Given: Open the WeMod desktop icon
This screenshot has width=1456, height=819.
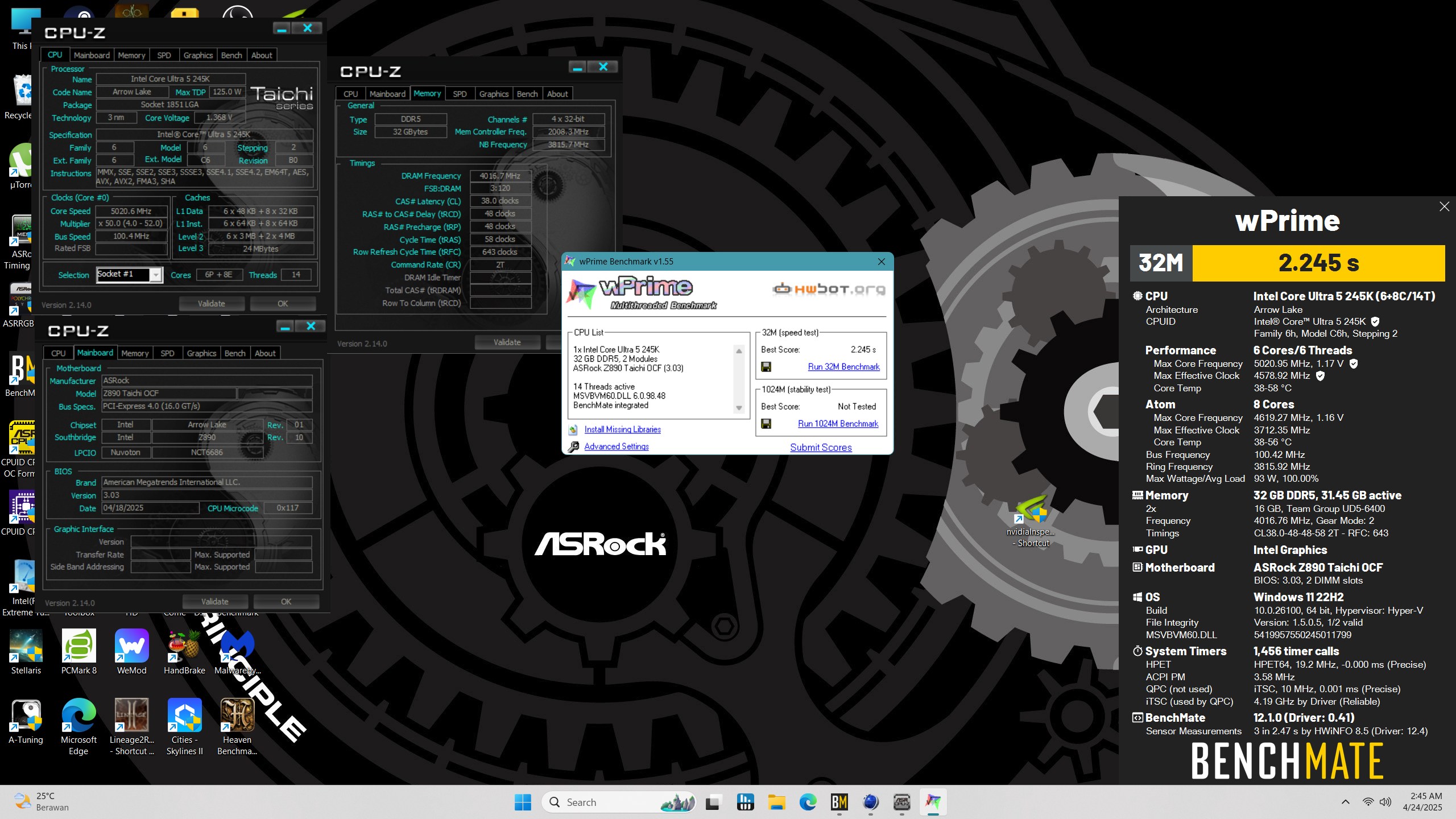Looking at the screenshot, I should [131, 652].
